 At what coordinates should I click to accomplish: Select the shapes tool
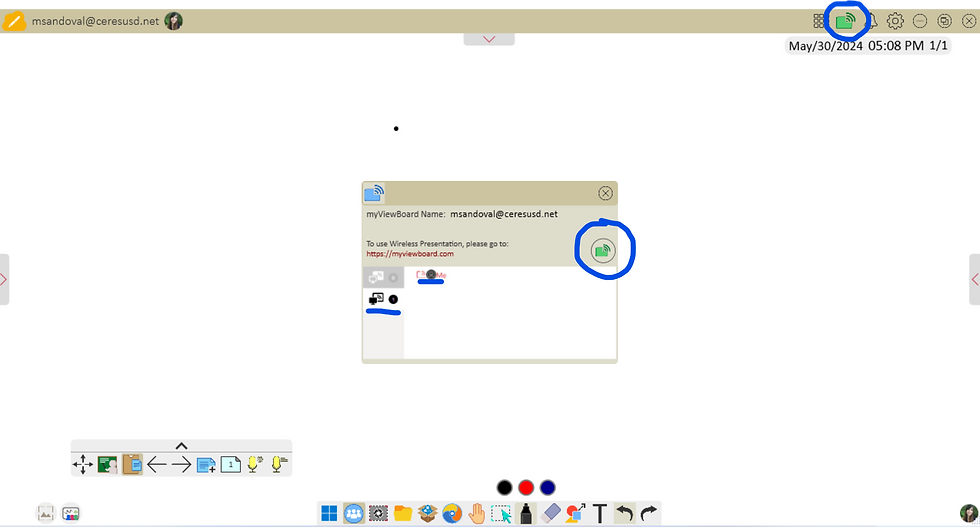pyautogui.click(x=575, y=513)
